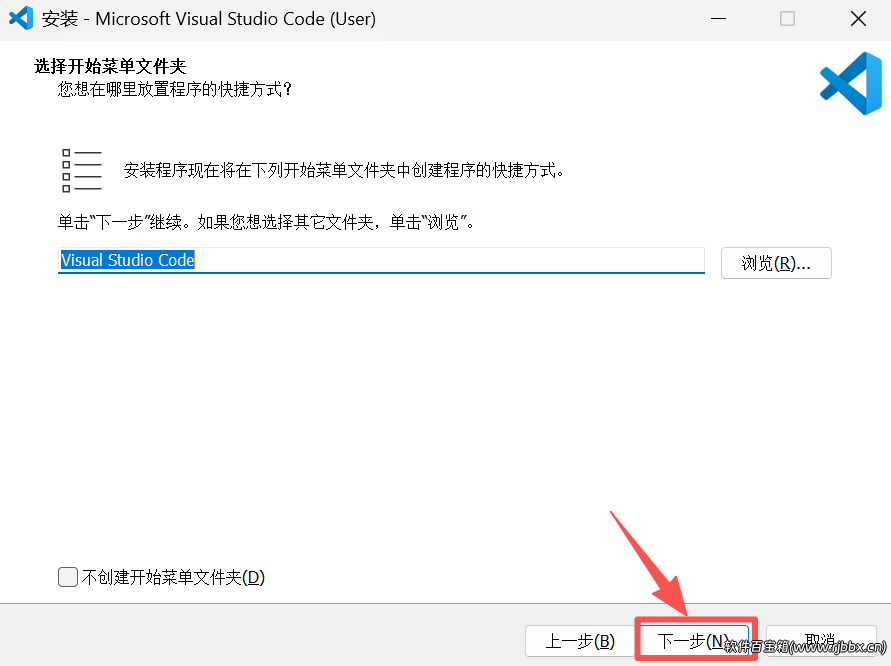The image size is (891, 666).
Task: Click the window title 安装 - Microsoft Visual Studio Code (User)
Action: 209,19
